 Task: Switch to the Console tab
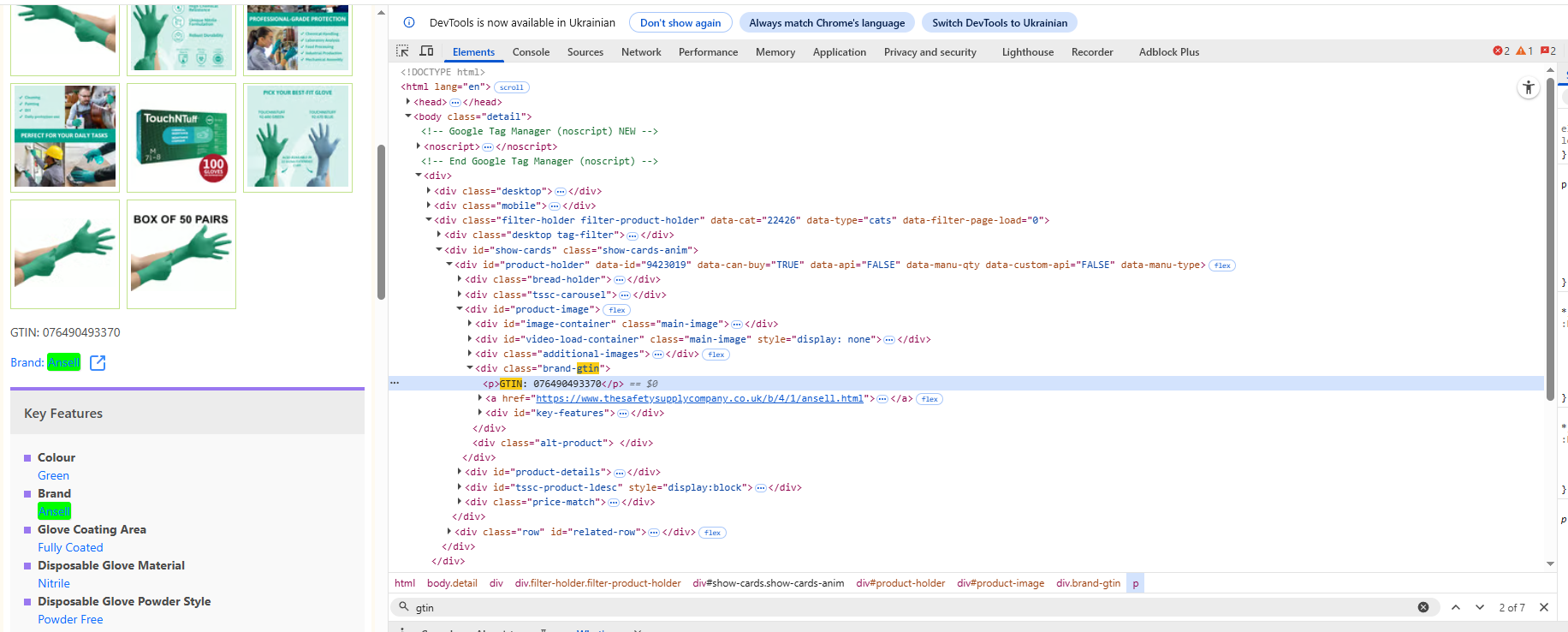(x=531, y=52)
